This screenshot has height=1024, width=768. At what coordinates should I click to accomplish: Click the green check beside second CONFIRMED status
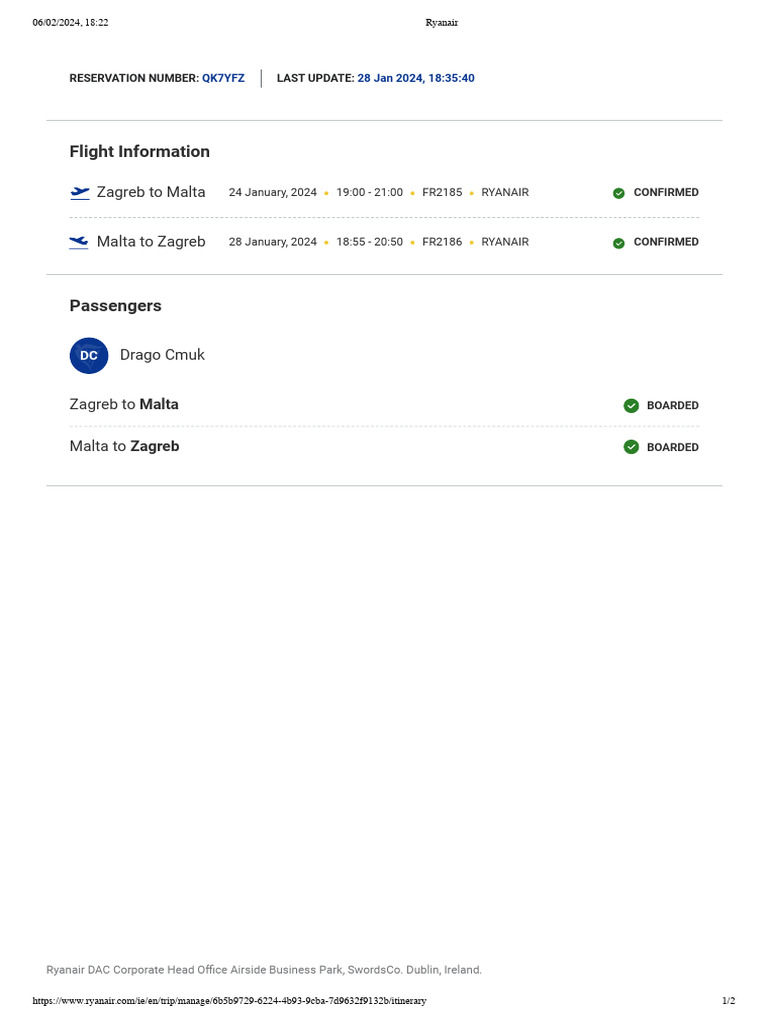pos(619,243)
